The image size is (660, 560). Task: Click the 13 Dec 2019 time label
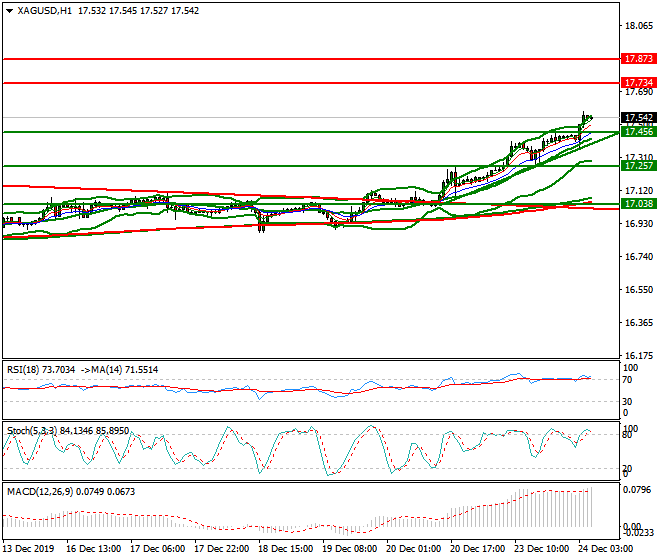point(28,549)
